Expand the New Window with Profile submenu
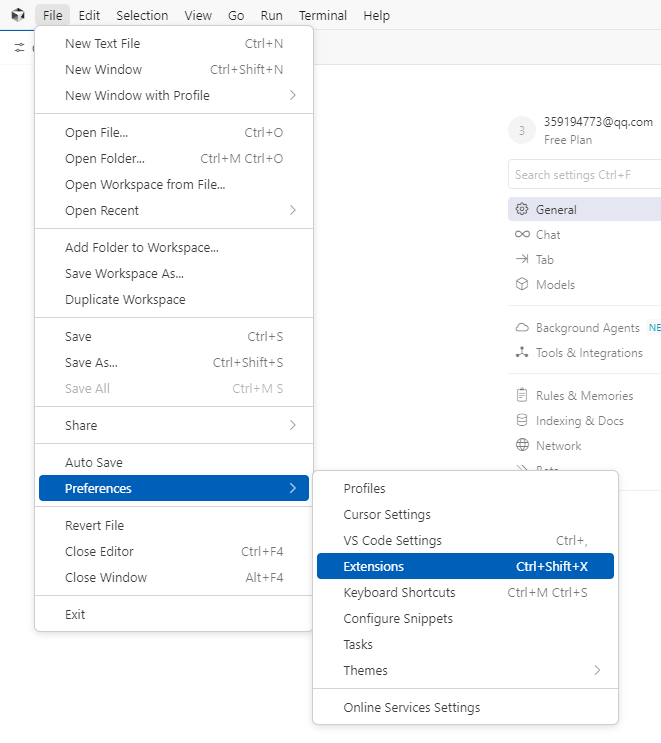661x743 pixels. tap(292, 96)
